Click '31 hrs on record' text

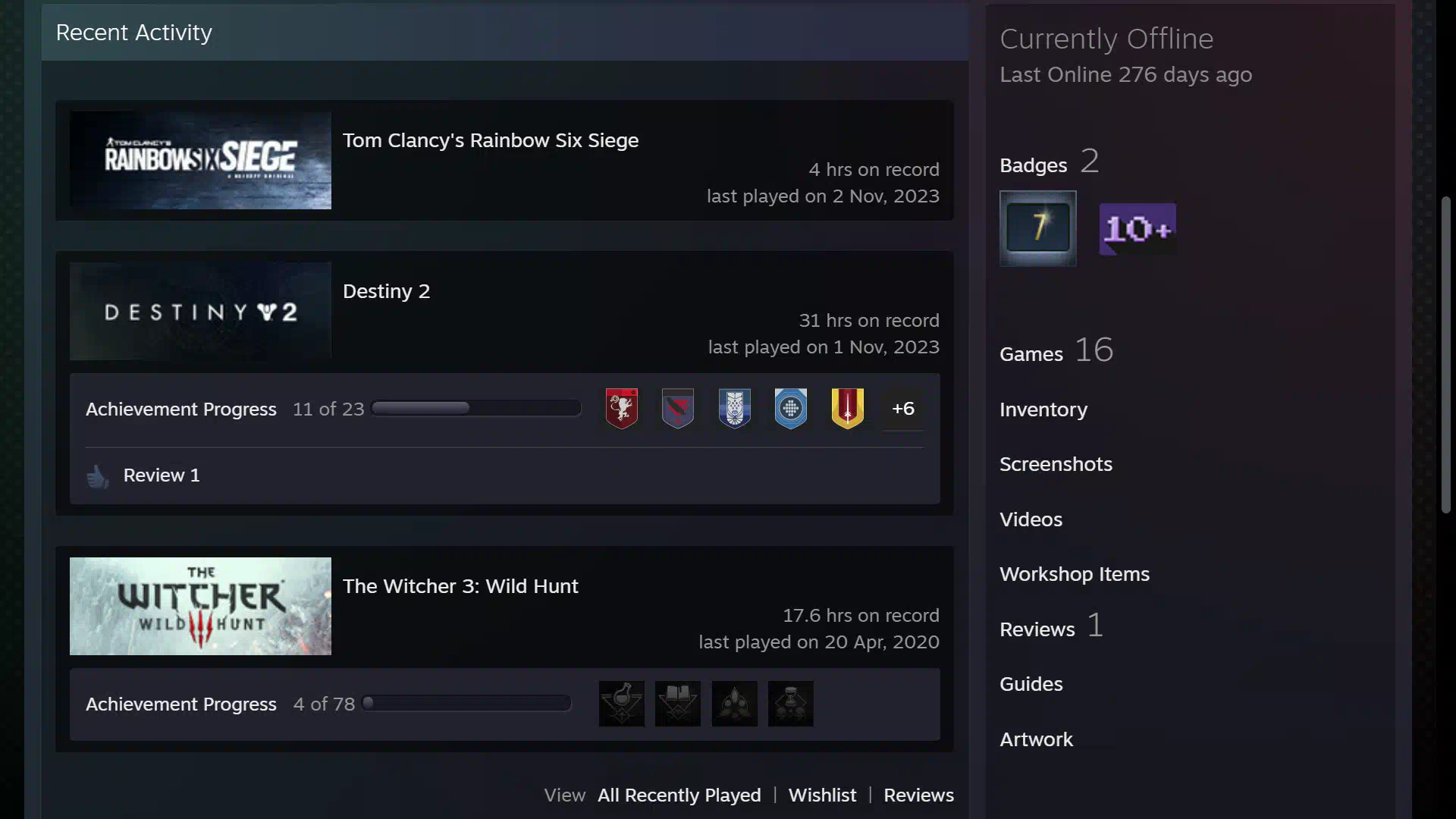pos(869,321)
